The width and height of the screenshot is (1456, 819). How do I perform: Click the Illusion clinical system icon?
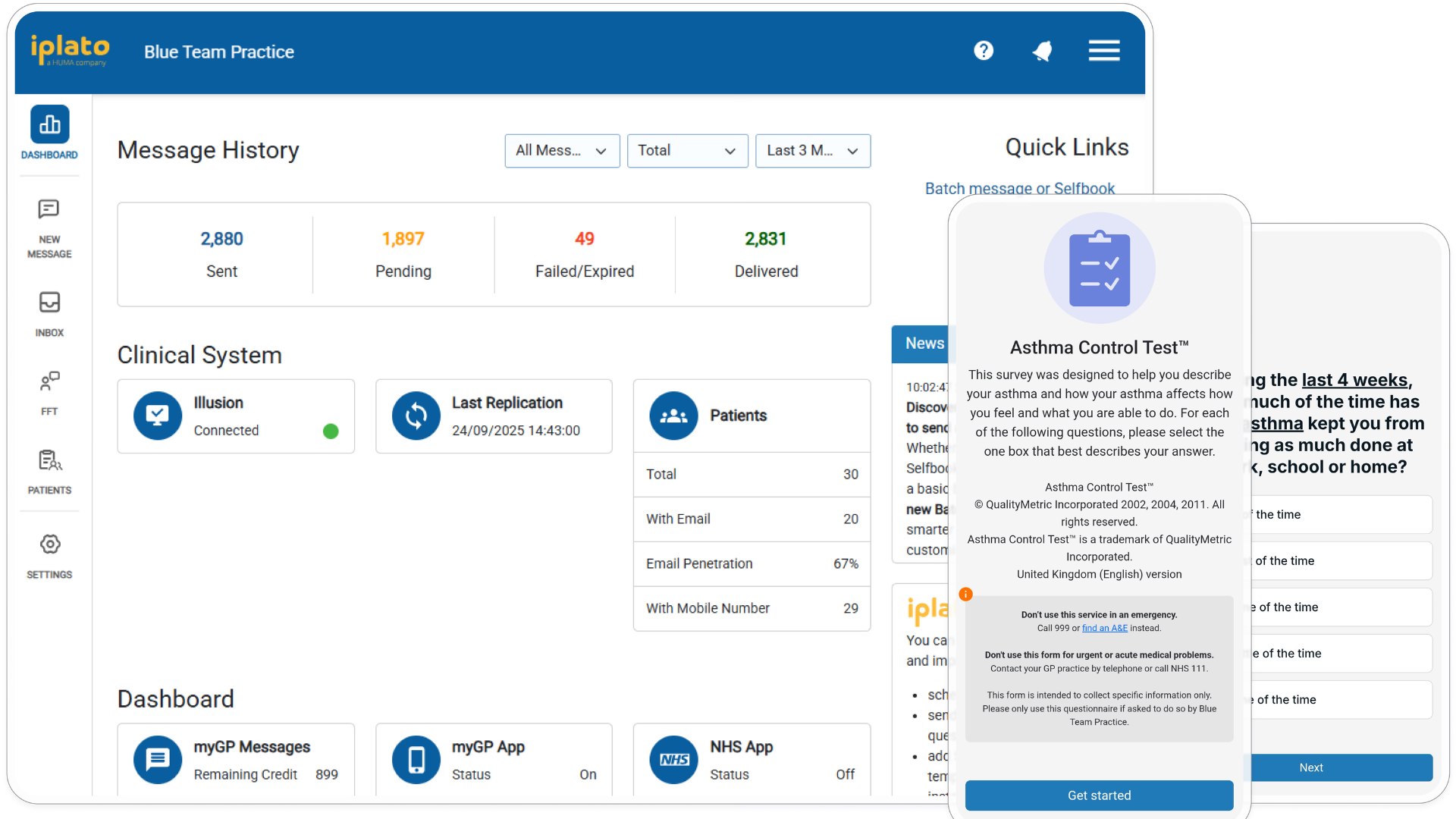pyautogui.click(x=158, y=416)
